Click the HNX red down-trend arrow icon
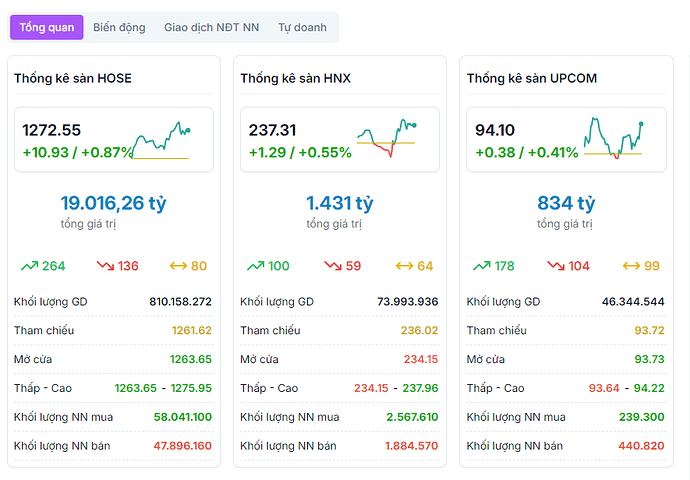 (331, 266)
